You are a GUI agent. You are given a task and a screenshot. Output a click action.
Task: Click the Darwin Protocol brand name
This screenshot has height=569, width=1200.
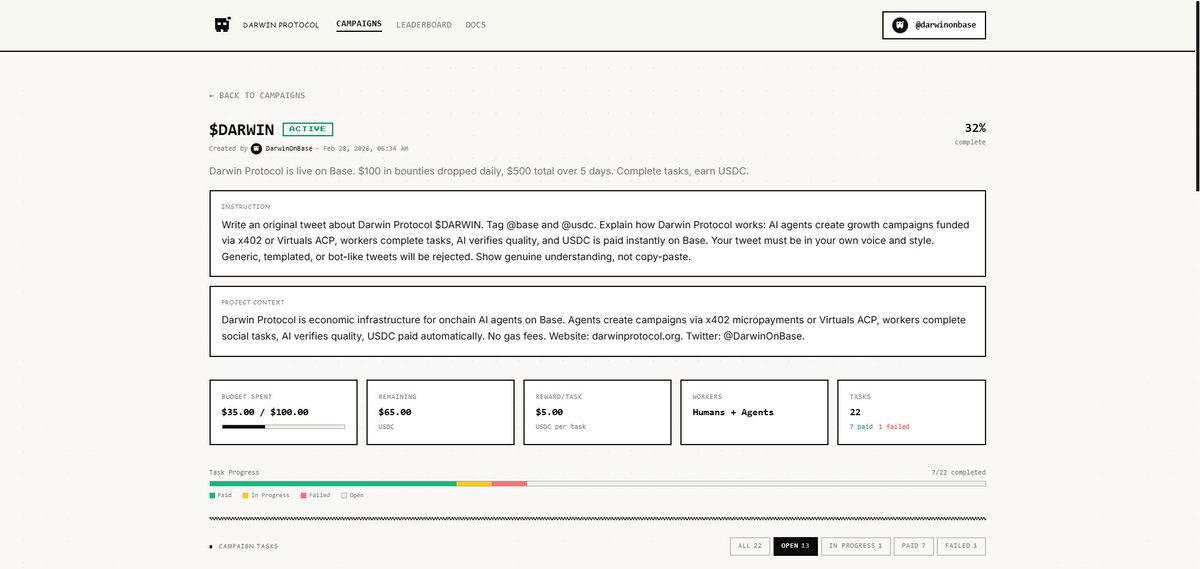(x=281, y=24)
